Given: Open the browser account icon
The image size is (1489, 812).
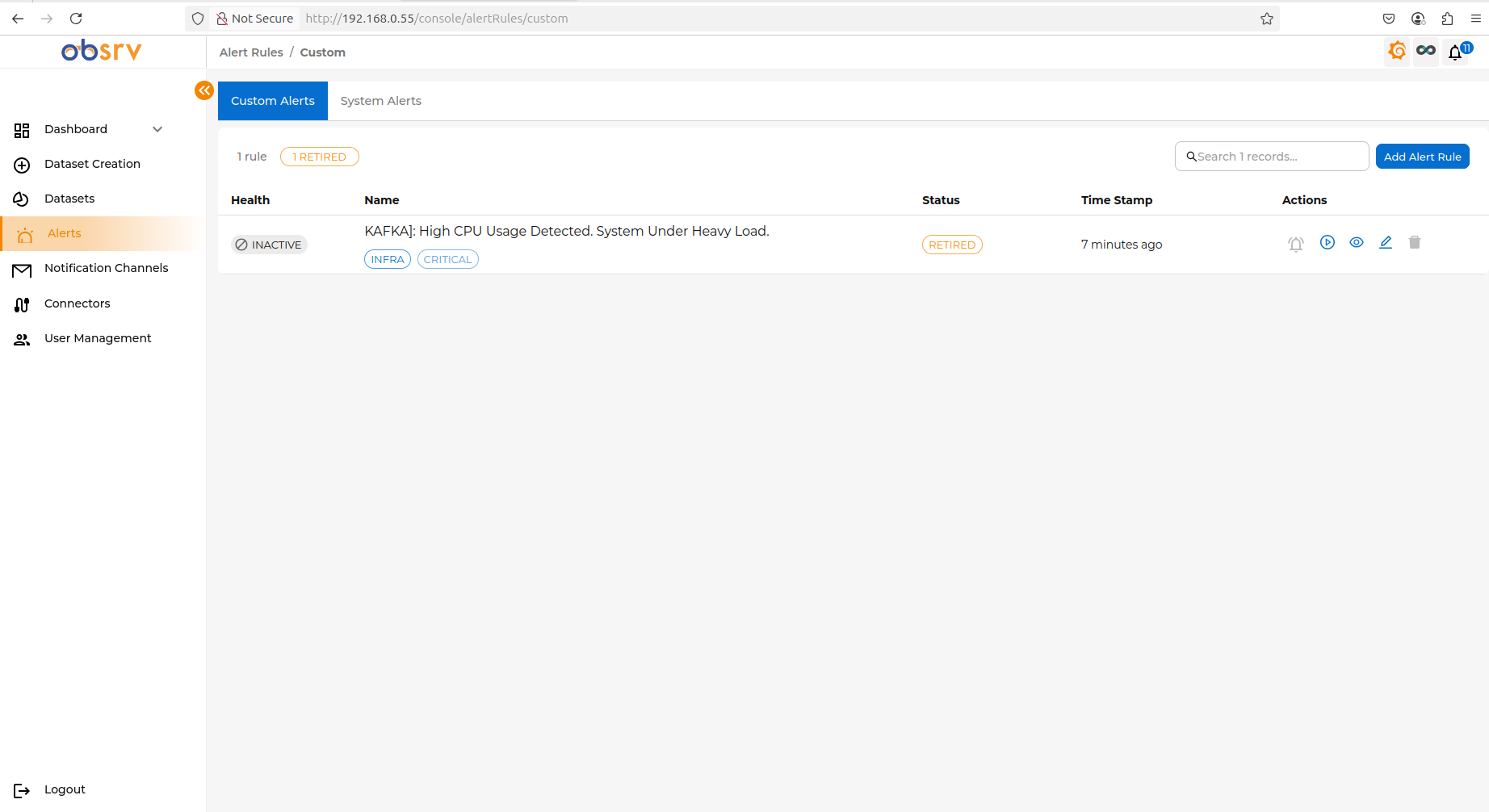Looking at the screenshot, I should coord(1418,19).
